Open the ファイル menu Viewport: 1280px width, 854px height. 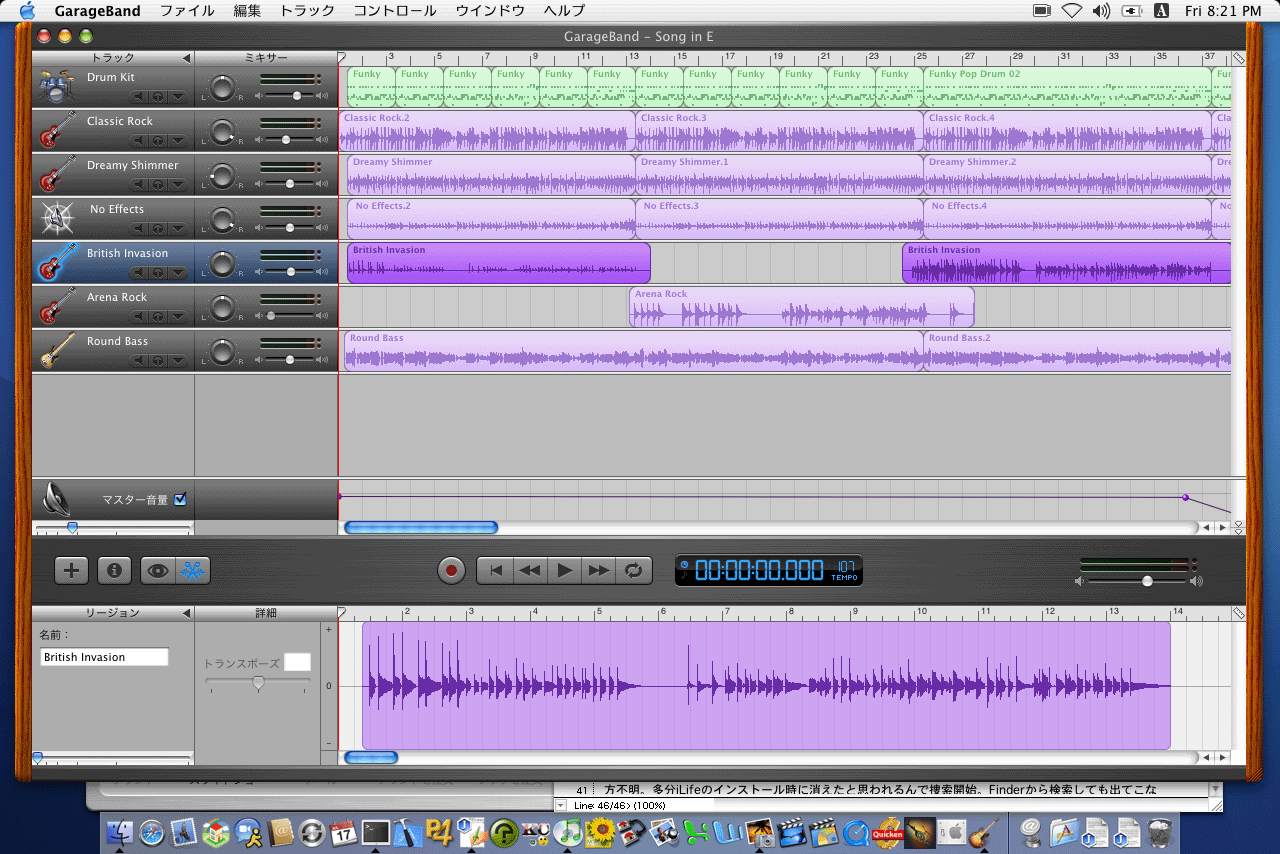tap(187, 11)
